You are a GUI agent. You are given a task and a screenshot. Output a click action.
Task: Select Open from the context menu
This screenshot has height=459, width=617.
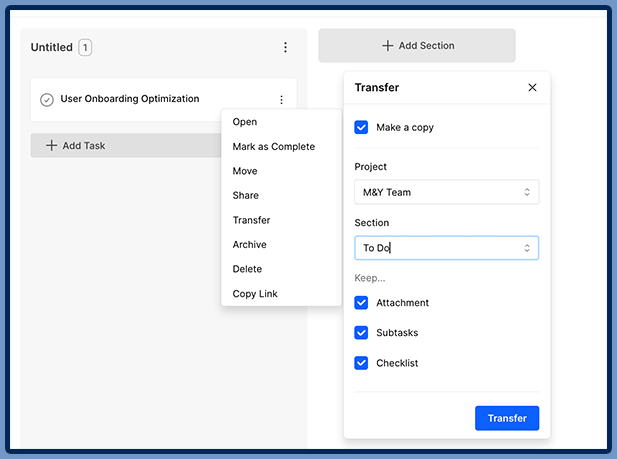[x=245, y=122]
